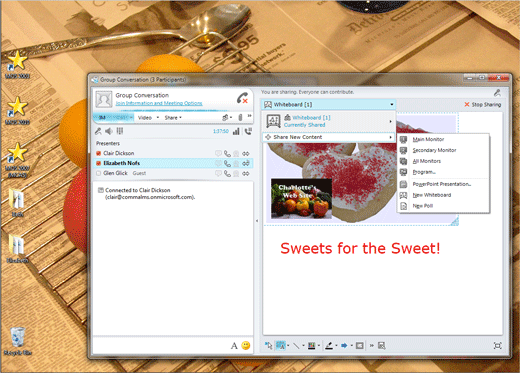Toggle the status box next to Elizabeth Nofs
Screen dimensions: 520x373
[98, 163]
